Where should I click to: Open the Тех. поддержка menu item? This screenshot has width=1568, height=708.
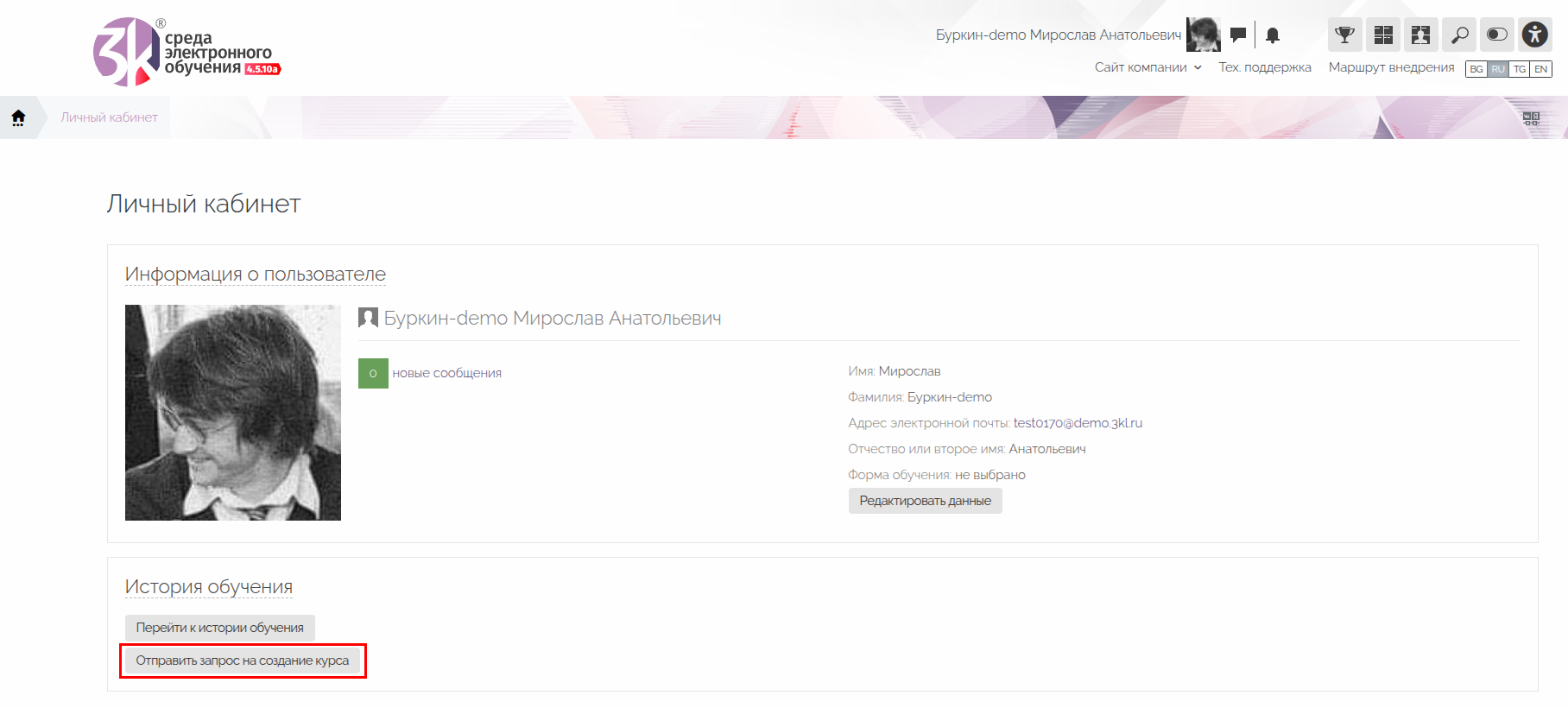[1264, 67]
